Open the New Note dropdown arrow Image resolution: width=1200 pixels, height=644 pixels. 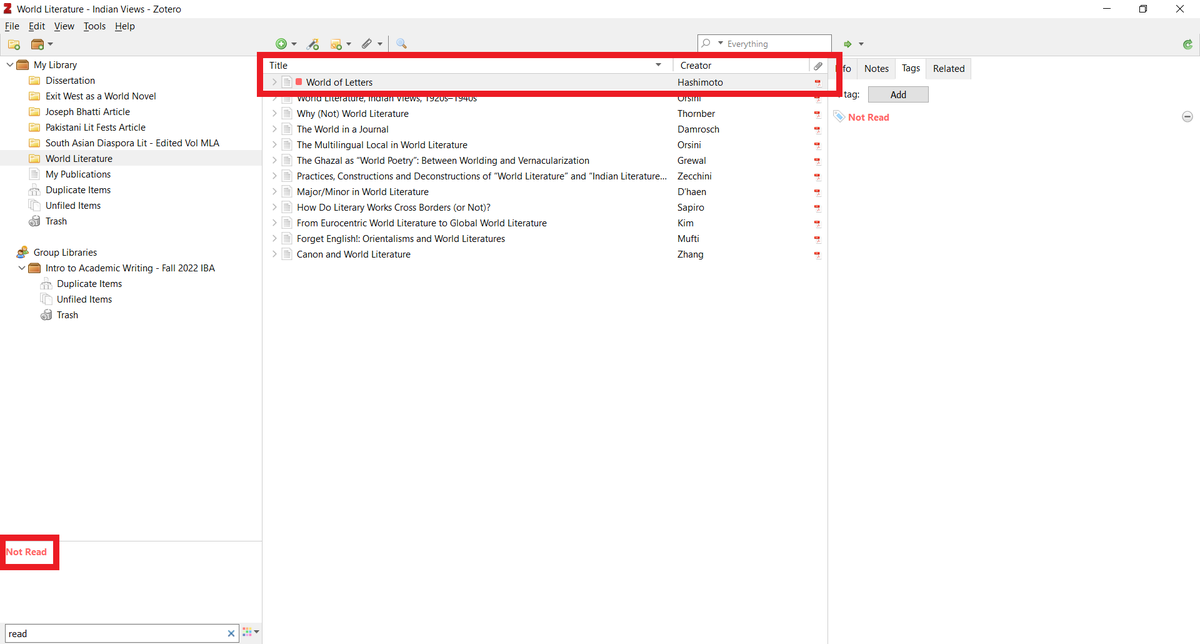coord(348,44)
